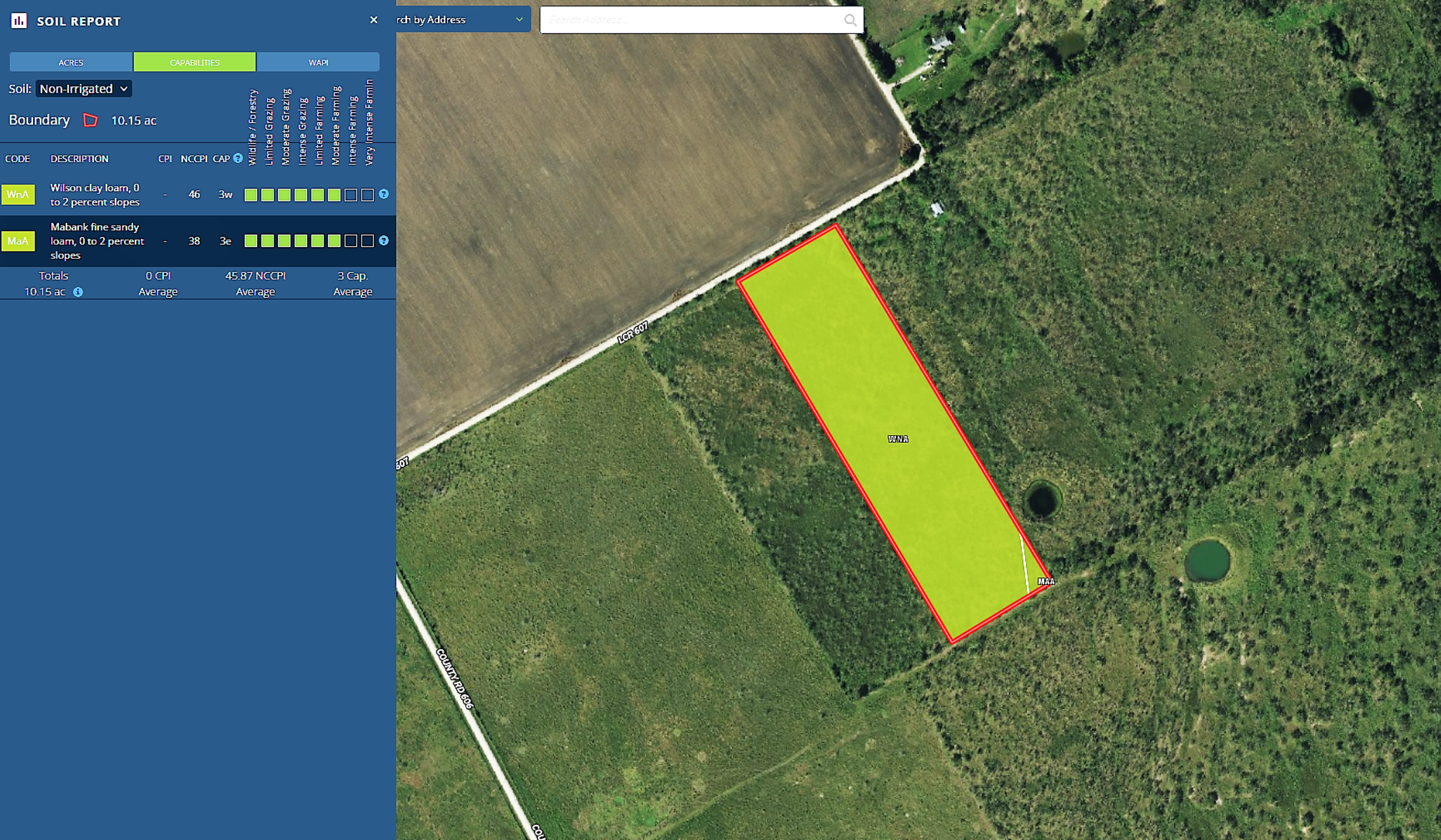This screenshot has width=1441, height=840.
Task: Click the Soil Report chart icon
Action: click(x=19, y=21)
